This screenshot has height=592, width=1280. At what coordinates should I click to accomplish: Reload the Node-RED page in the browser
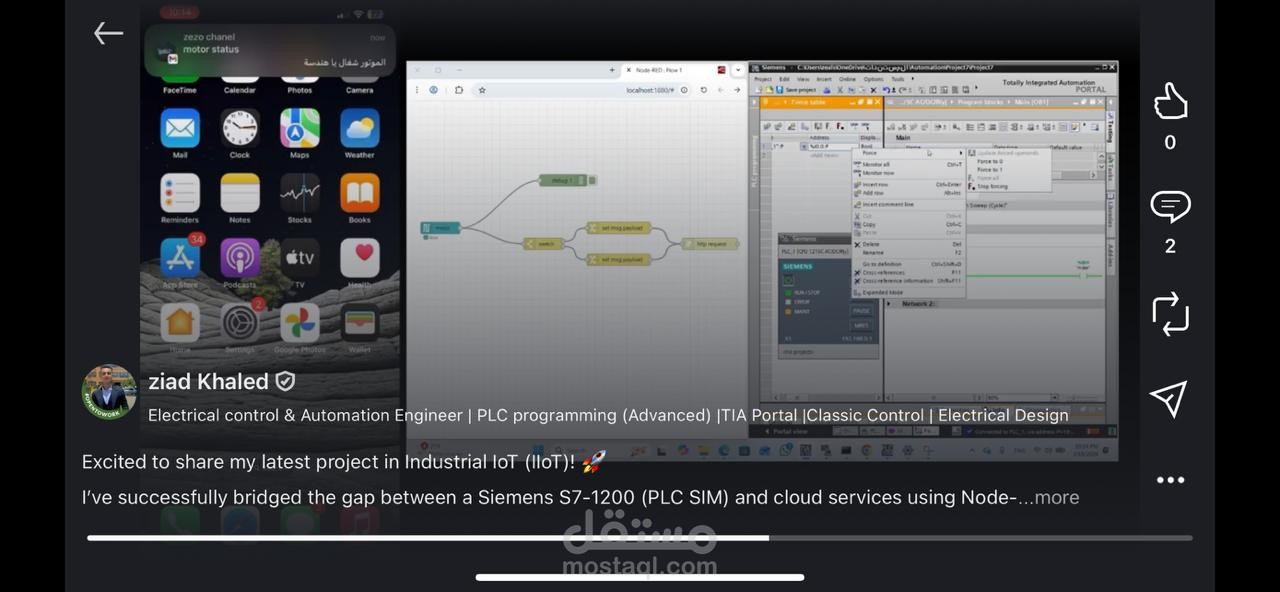click(x=704, y=90)
